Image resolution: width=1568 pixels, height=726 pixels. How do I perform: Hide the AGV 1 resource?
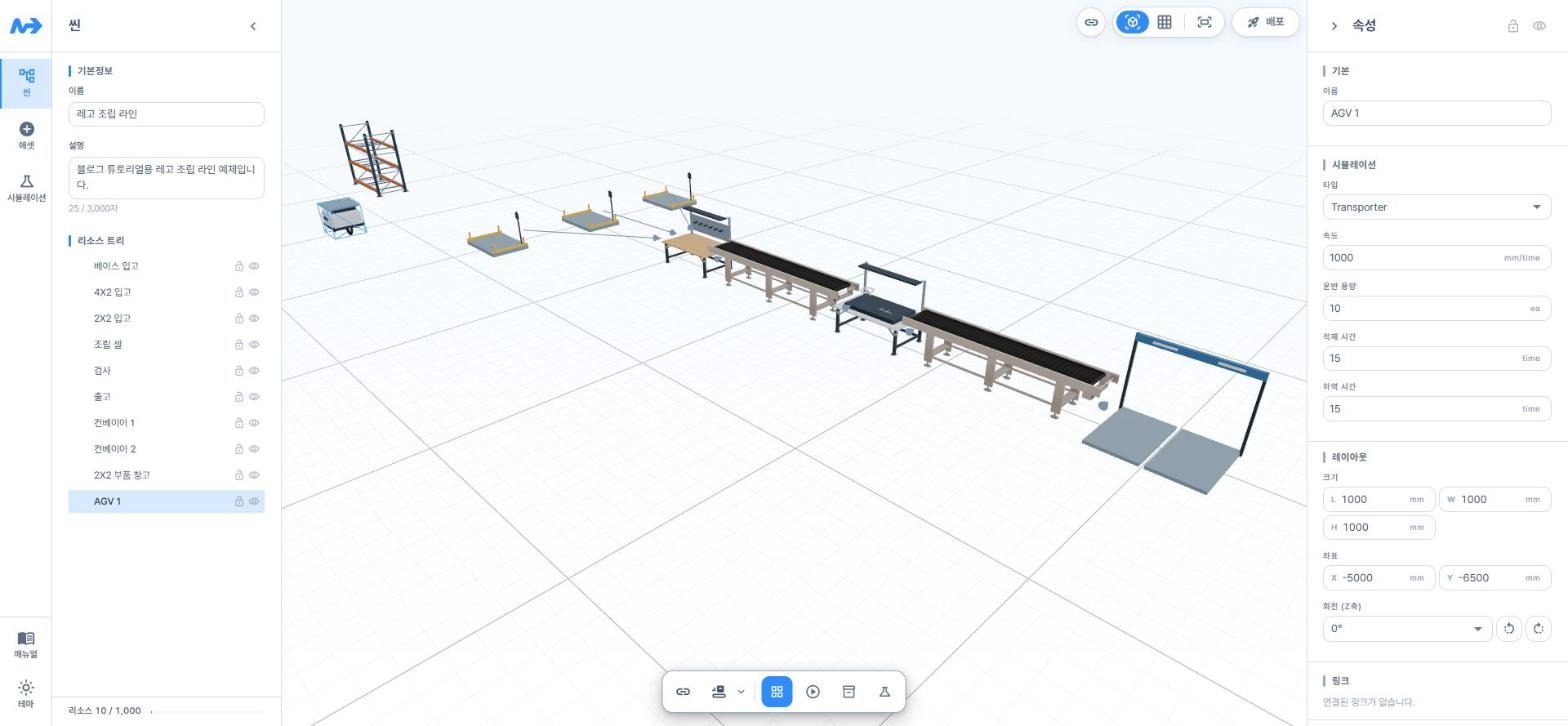coord(254,502)
